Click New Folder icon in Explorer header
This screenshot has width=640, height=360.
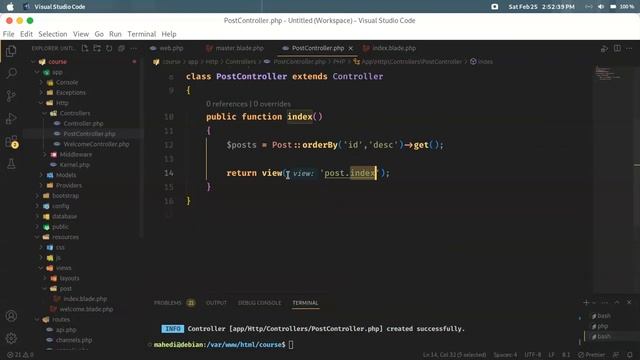(97, 48)
